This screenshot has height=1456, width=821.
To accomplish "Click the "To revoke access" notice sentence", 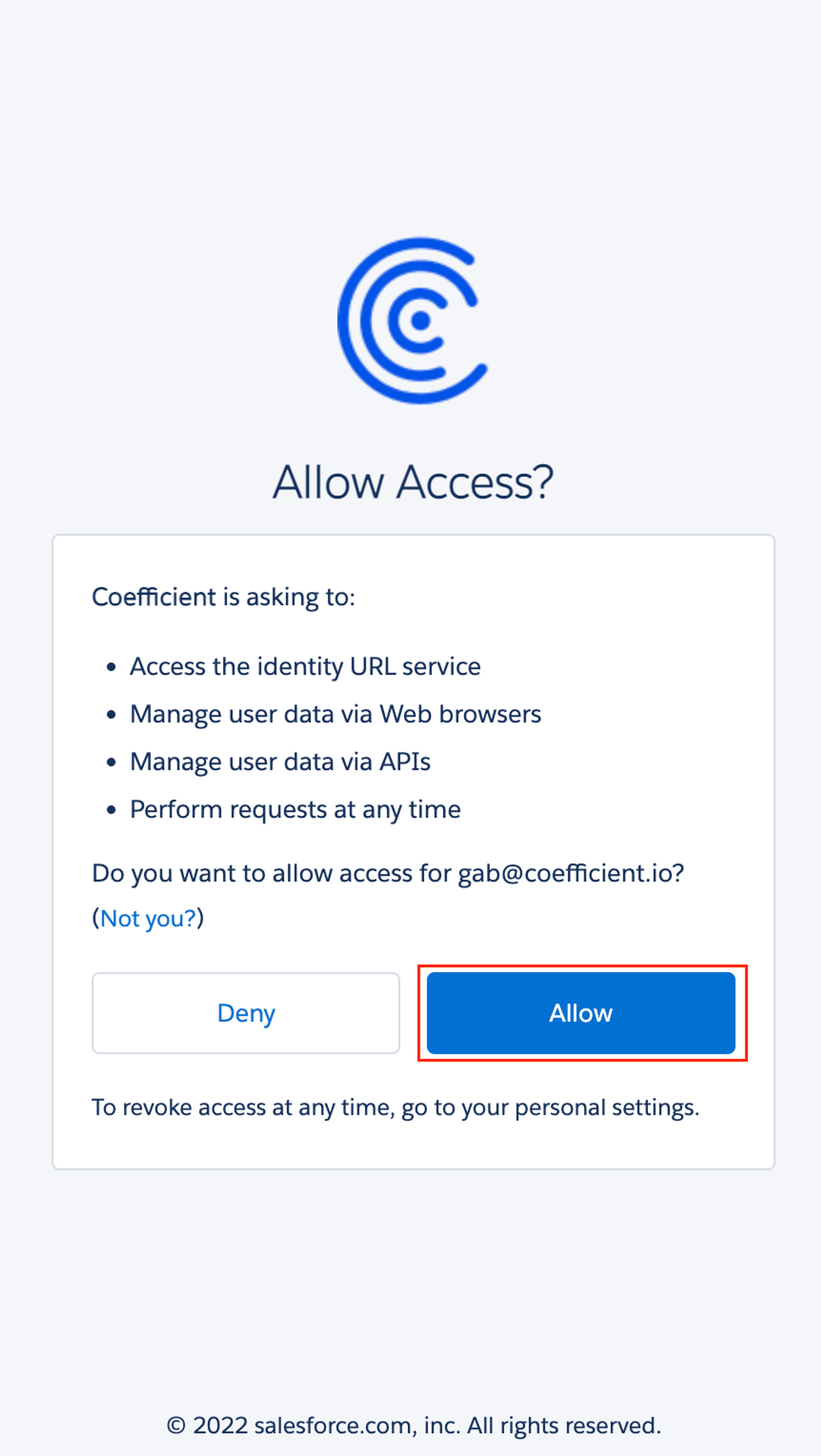I will point(396,1107).
